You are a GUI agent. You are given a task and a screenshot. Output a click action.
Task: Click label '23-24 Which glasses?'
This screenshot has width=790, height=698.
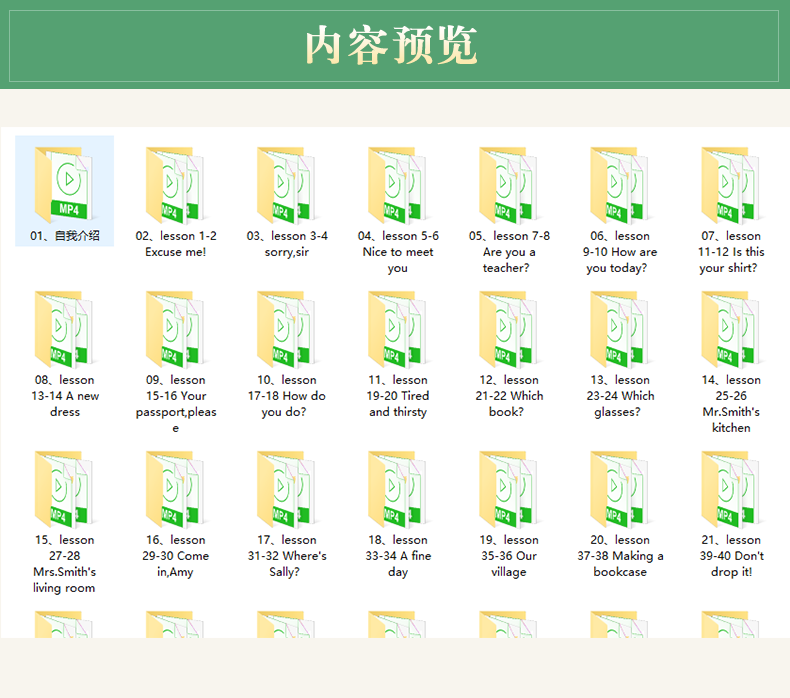(620, 396)
